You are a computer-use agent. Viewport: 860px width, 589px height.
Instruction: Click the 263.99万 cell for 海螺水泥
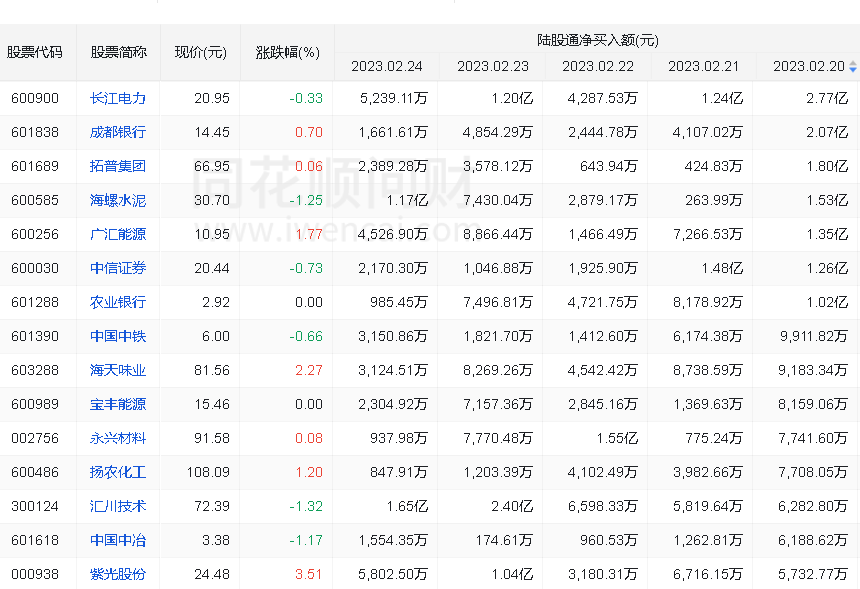tap(714, 200)
